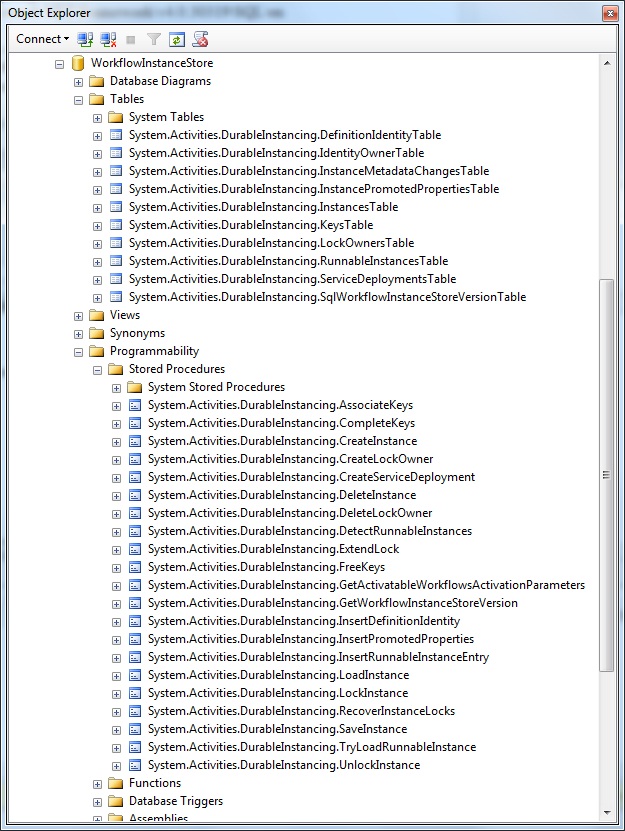Click the ServiceDeploymentsTable table icon
The width and height of the screenshot is (625, 831).
point(116,279)
